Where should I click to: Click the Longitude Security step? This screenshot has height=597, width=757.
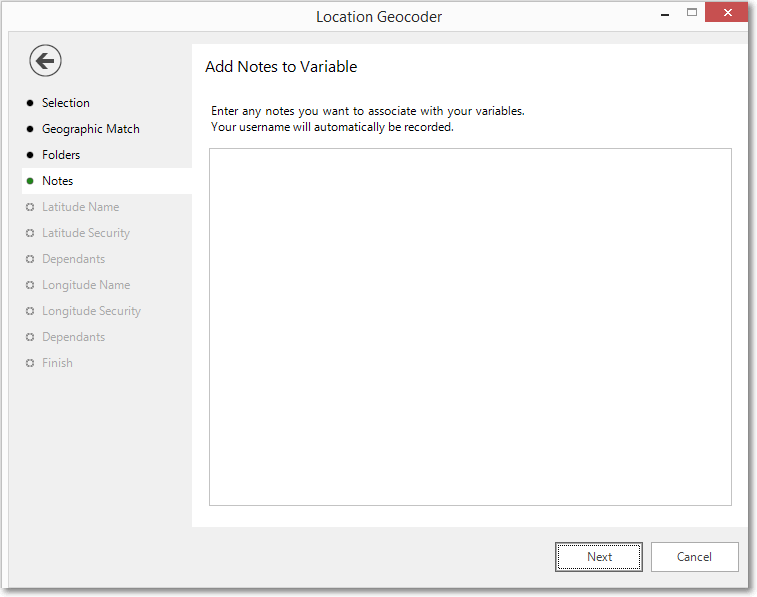(x=91, y=311)
